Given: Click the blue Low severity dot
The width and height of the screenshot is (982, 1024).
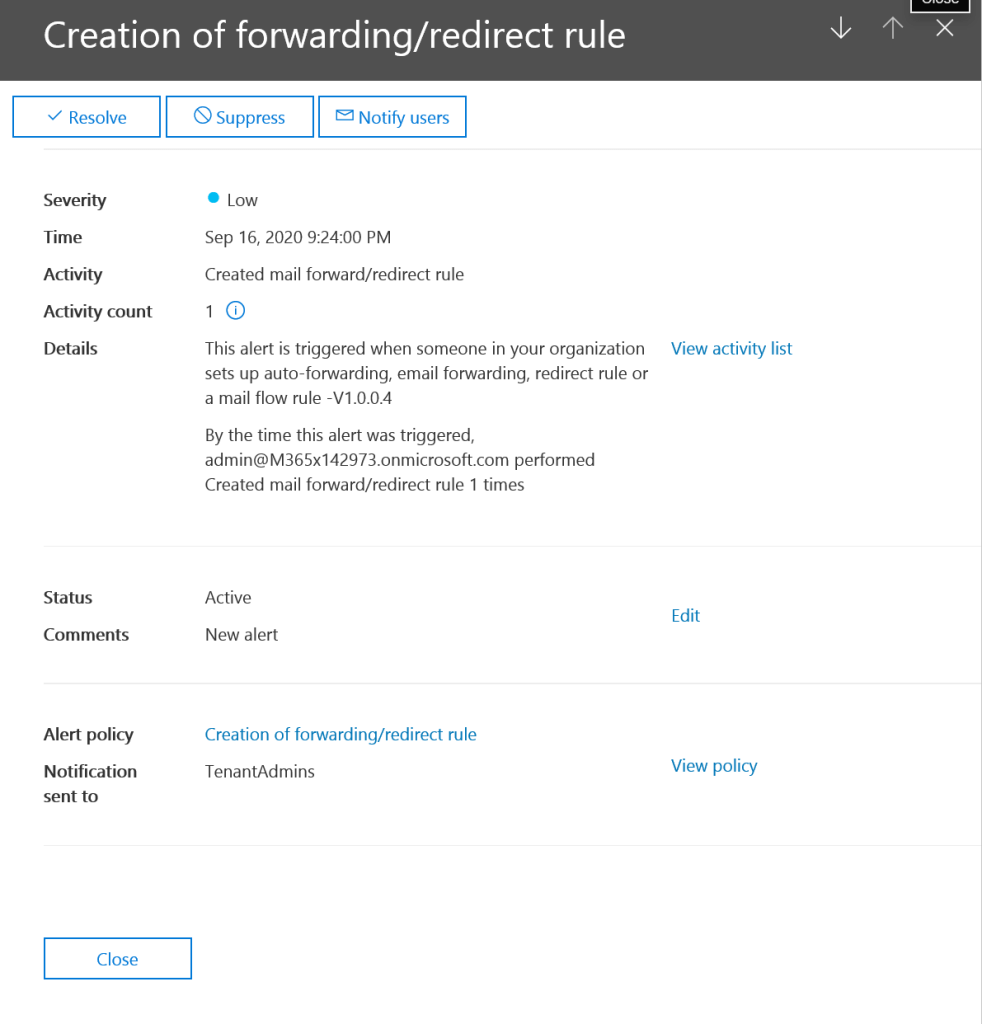Looking at the screenshot, I should [x=213, y=199].
